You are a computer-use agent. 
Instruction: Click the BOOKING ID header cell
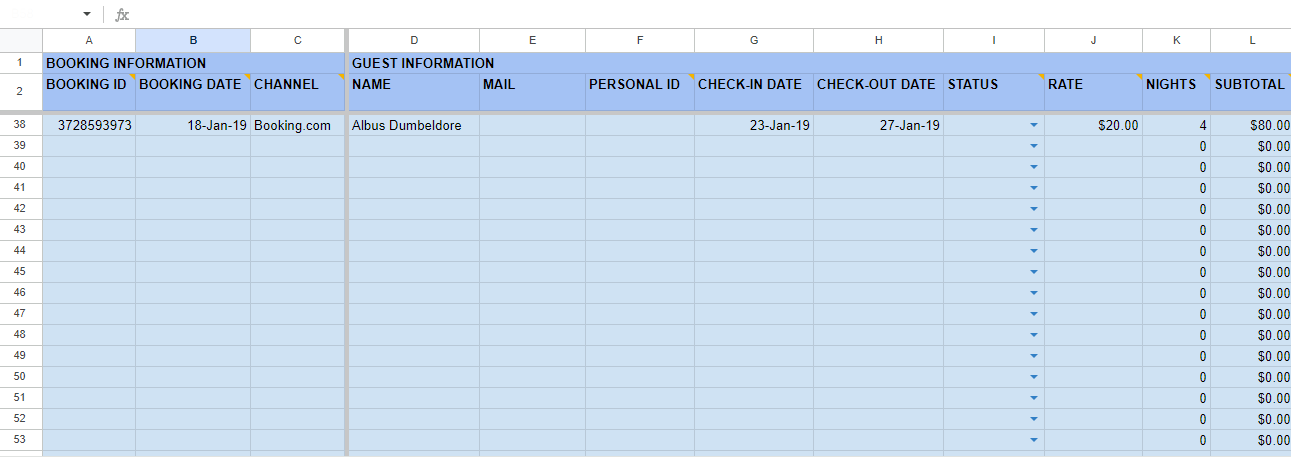click(89, 92)
